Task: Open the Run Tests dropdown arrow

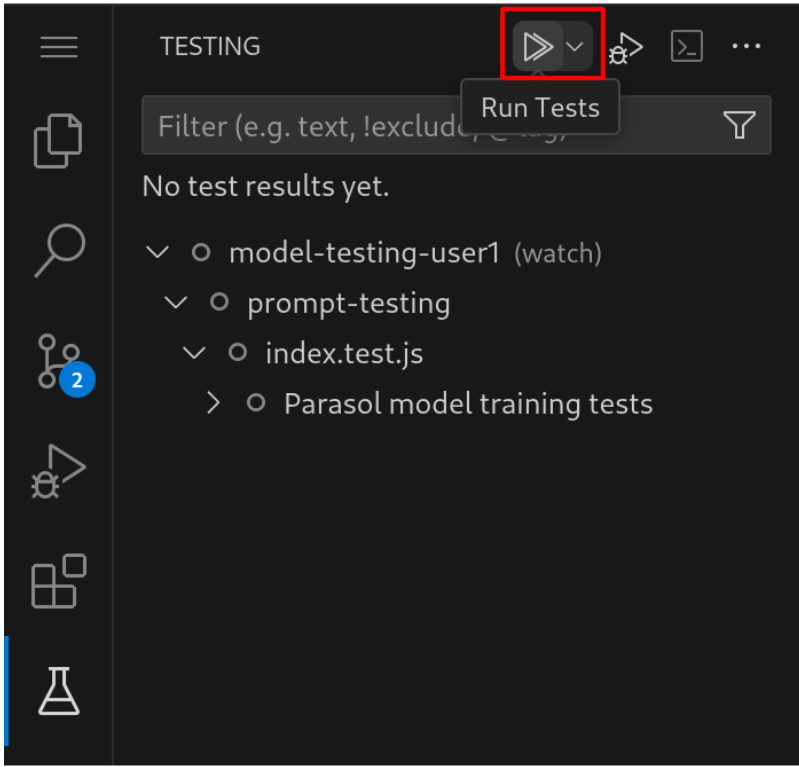Action: click(x=576, y=46)
